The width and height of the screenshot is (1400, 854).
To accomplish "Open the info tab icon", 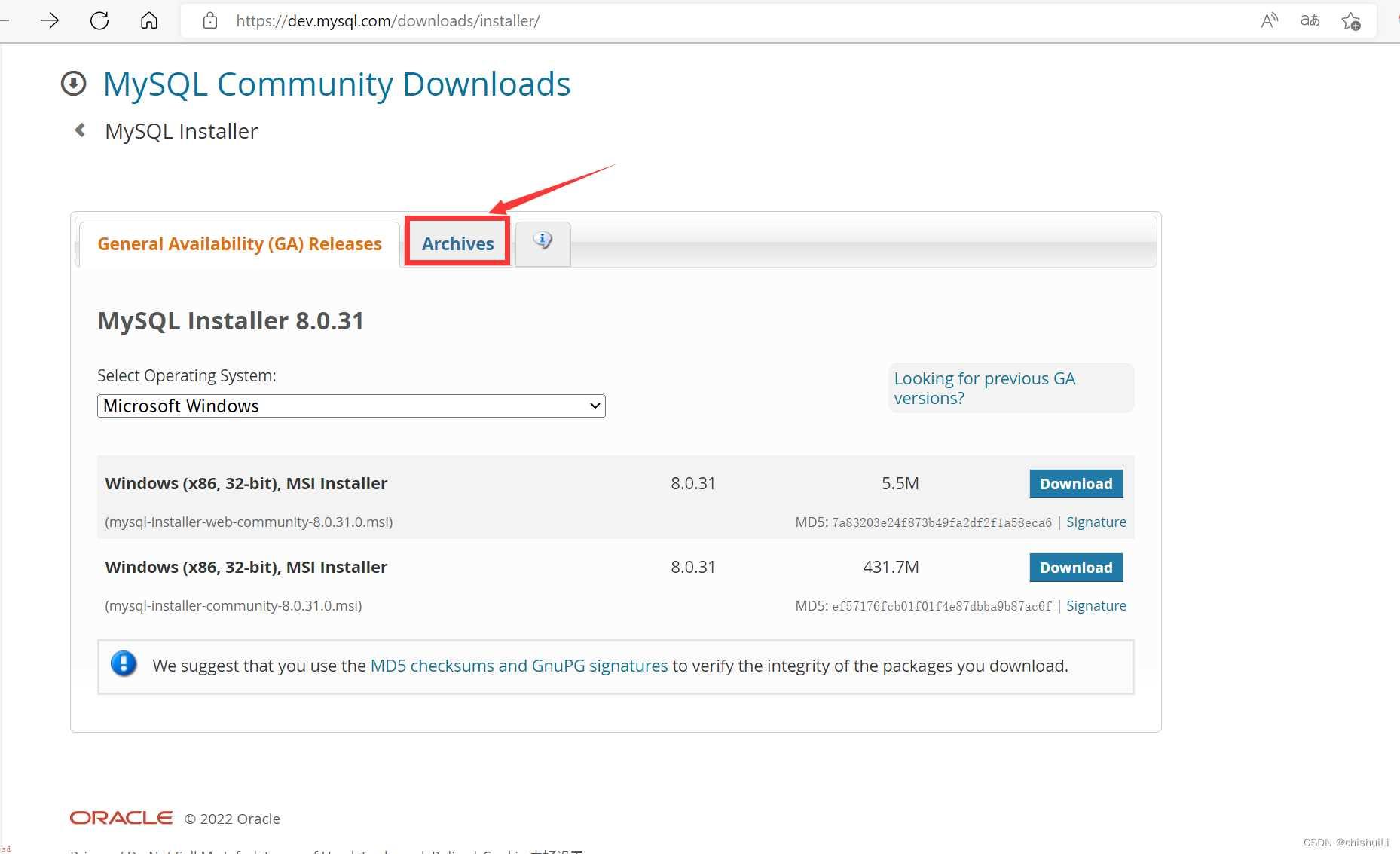I will 543,241.
